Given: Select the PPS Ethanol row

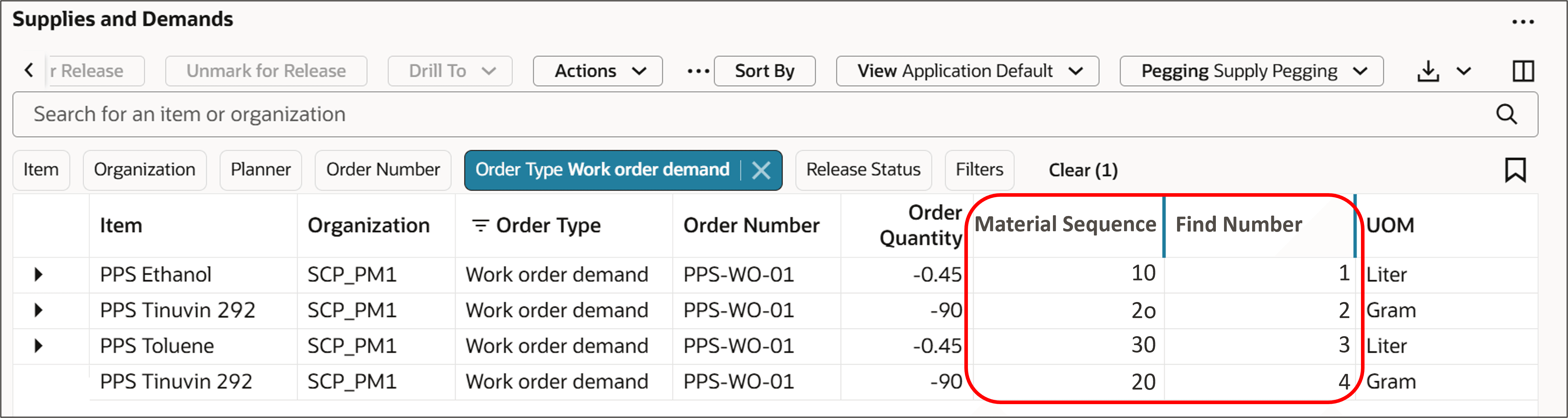Looking at the screenshot, I should 189,274.
